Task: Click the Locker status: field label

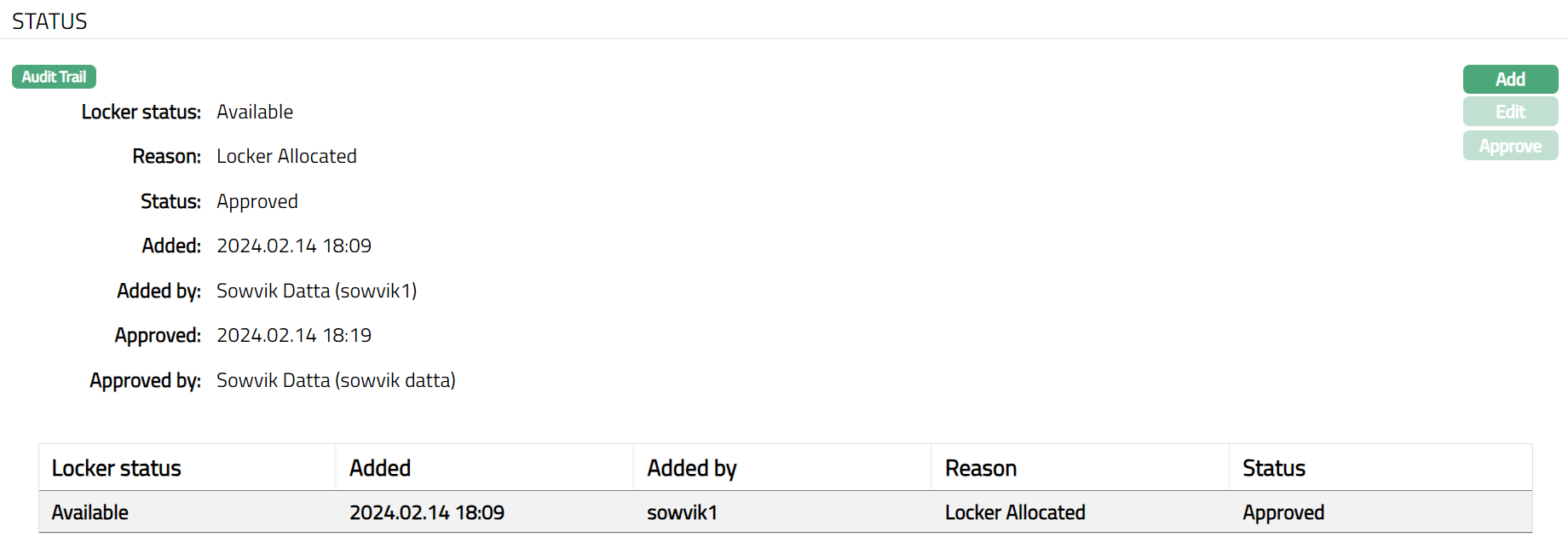Action: coord(141,112)
